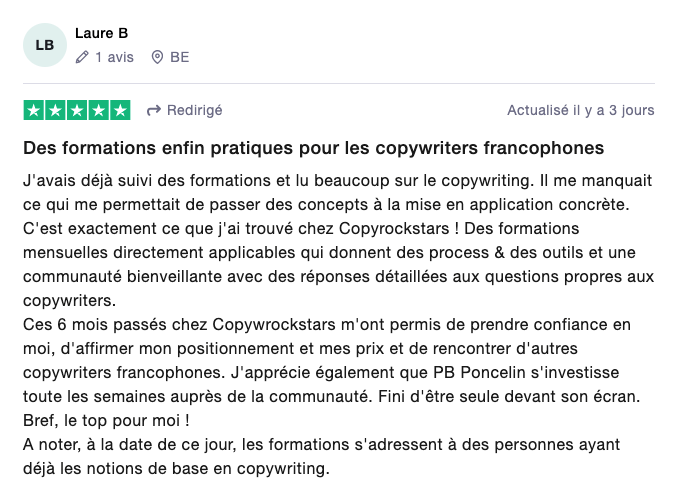Click the line 'Bref, le top pour moi !'
This screenshot has height=486, width=678.
106,421
